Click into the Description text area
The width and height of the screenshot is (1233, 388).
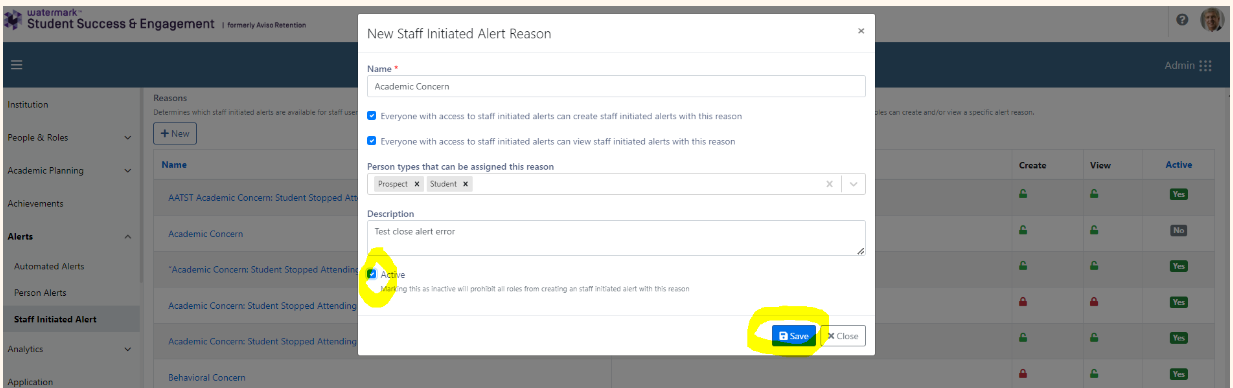[x=616, y=238]
